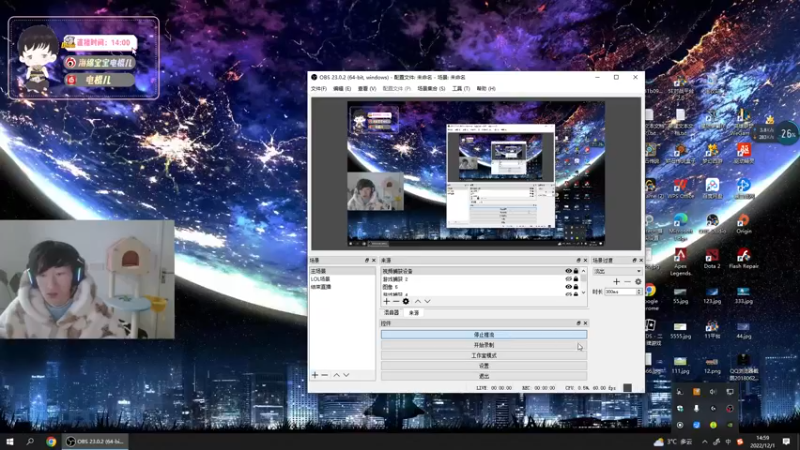The width and height of the screenshot is (800, 450).
Task: Open transition properties gear icon
Action: click(638, 282)
